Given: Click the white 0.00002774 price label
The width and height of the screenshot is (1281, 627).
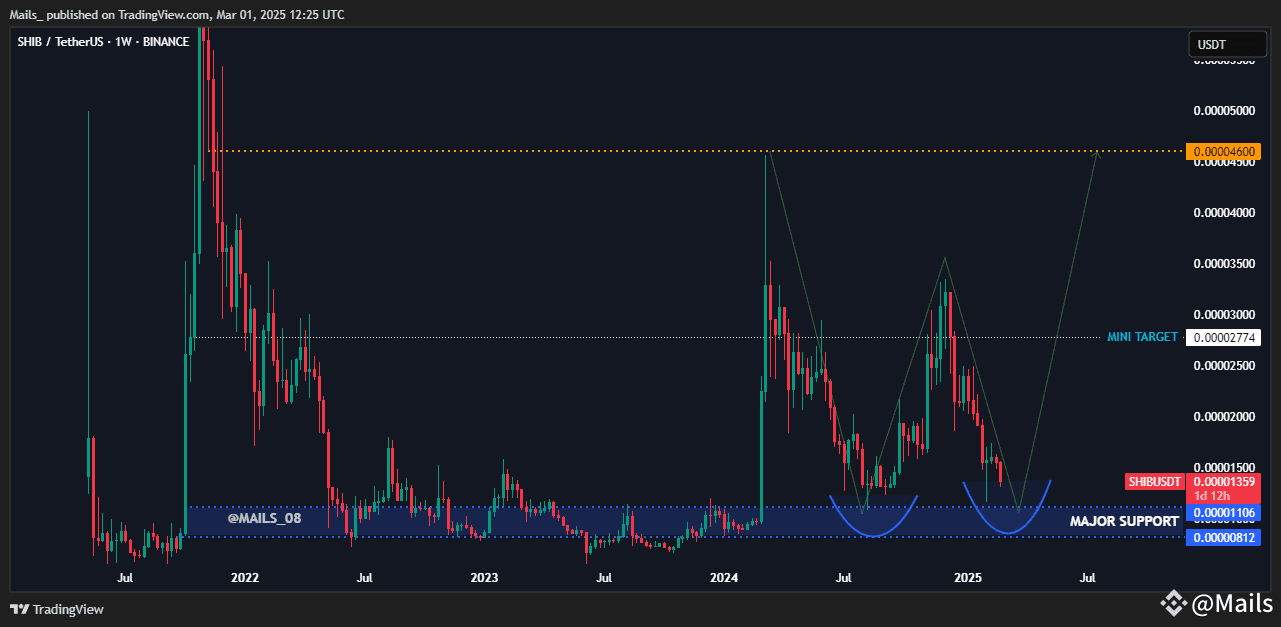Looking at the screenshot, I should click(x=1223, y=337).
